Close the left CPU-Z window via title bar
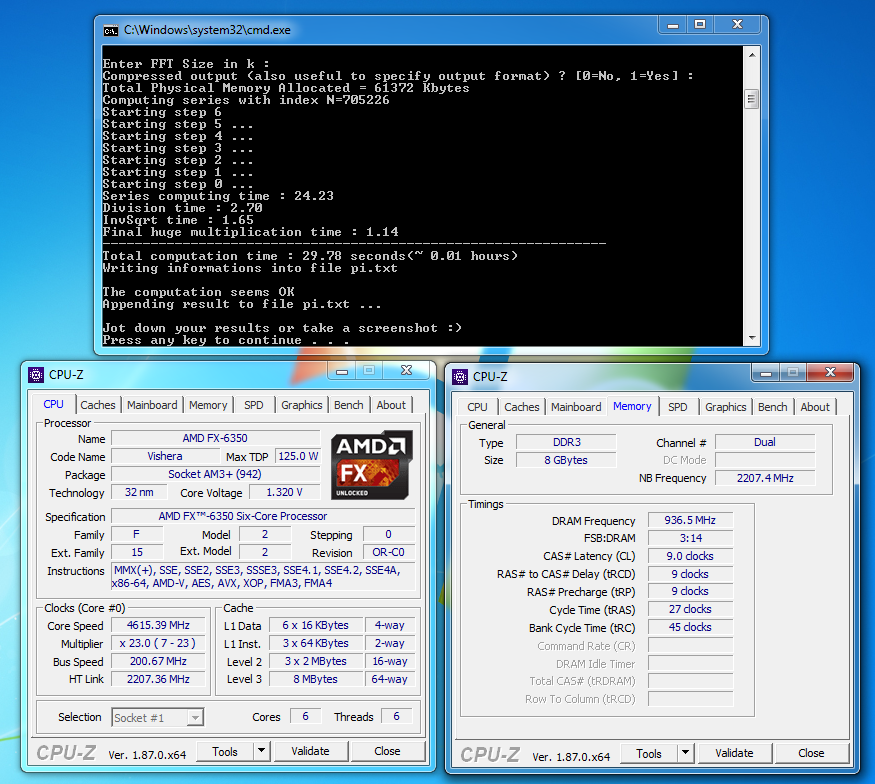 406,371
